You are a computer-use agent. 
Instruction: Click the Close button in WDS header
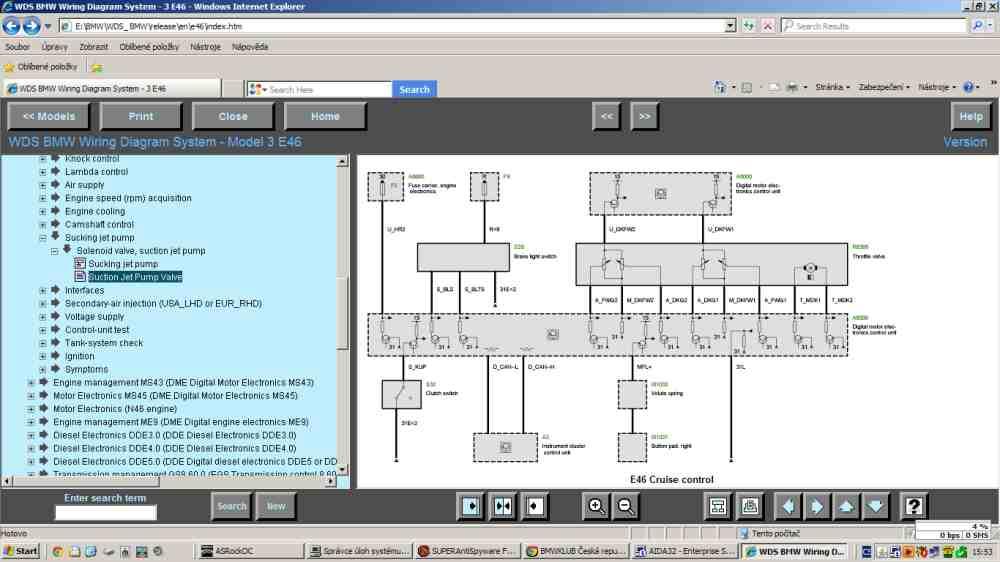tap(233, 116)
